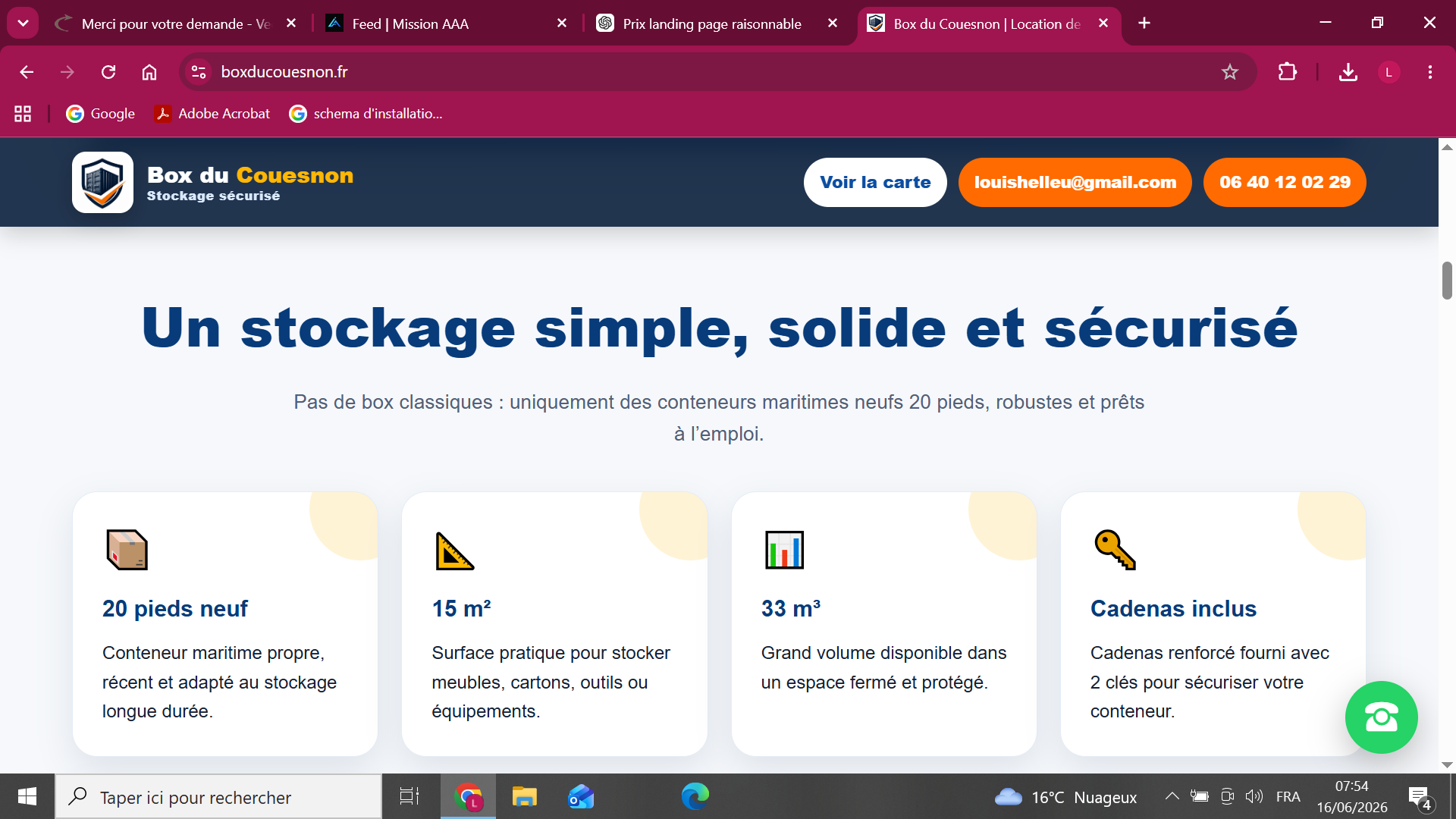The width and height of the screenshot is (1456, 819).
Task: Show hidden system tray icons
Action: point(1172,796)
